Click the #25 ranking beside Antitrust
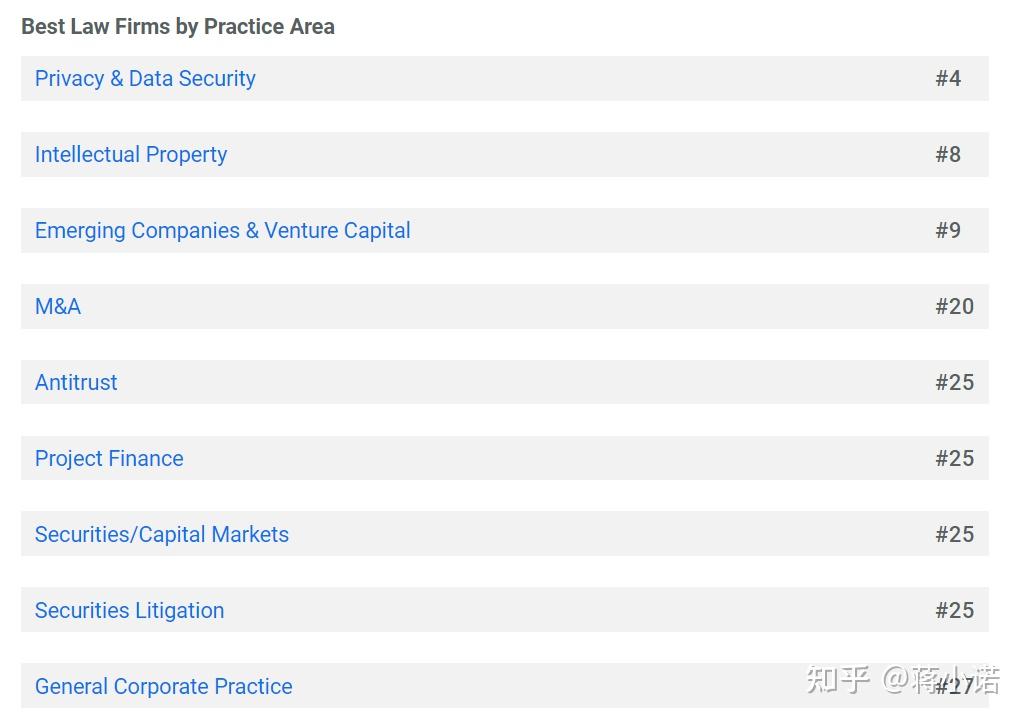Image resolution: width=1026 pixels, height=723 pixels. [954, 383]
